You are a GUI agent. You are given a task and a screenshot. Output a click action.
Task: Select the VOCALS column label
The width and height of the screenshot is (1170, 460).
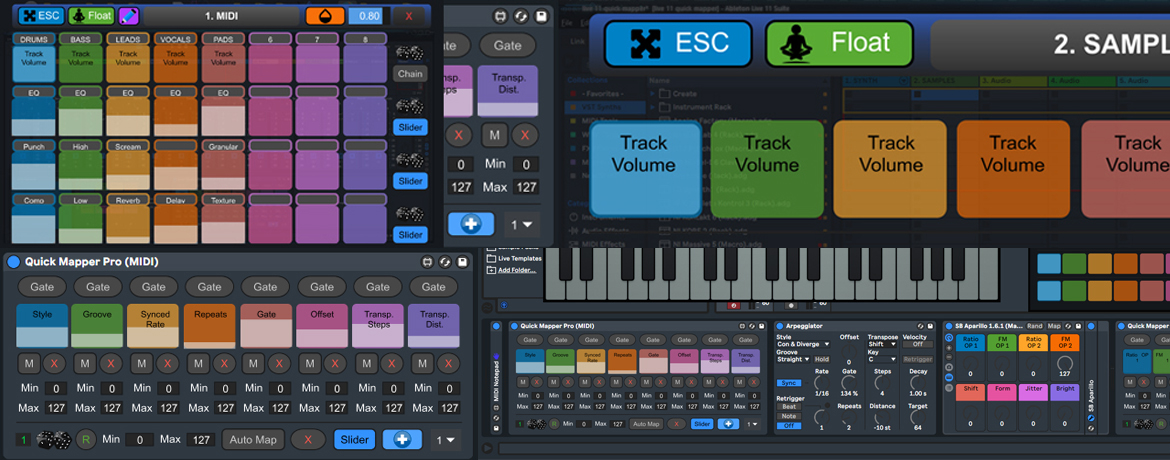click(x=176, y=39)
